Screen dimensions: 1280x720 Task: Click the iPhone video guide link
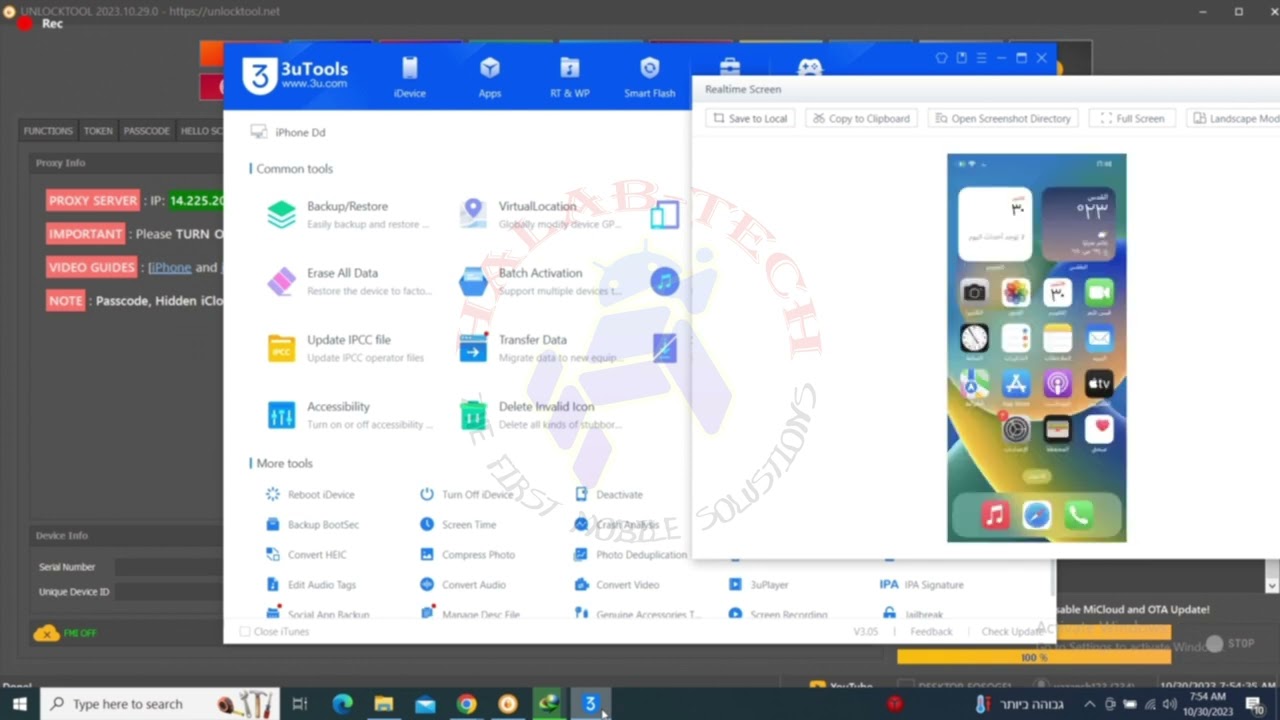point(170,268)
